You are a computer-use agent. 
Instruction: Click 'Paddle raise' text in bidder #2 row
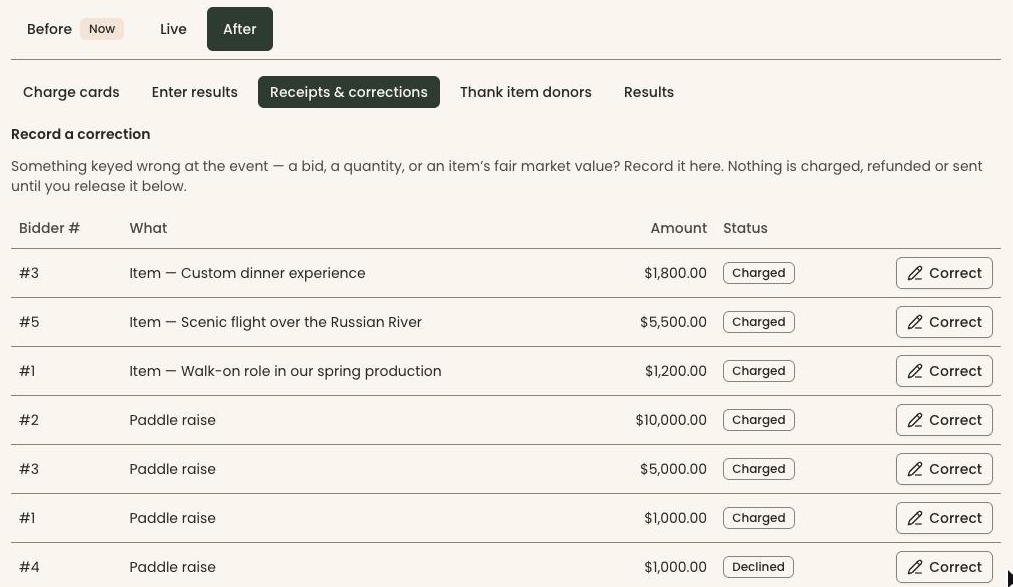172,420
